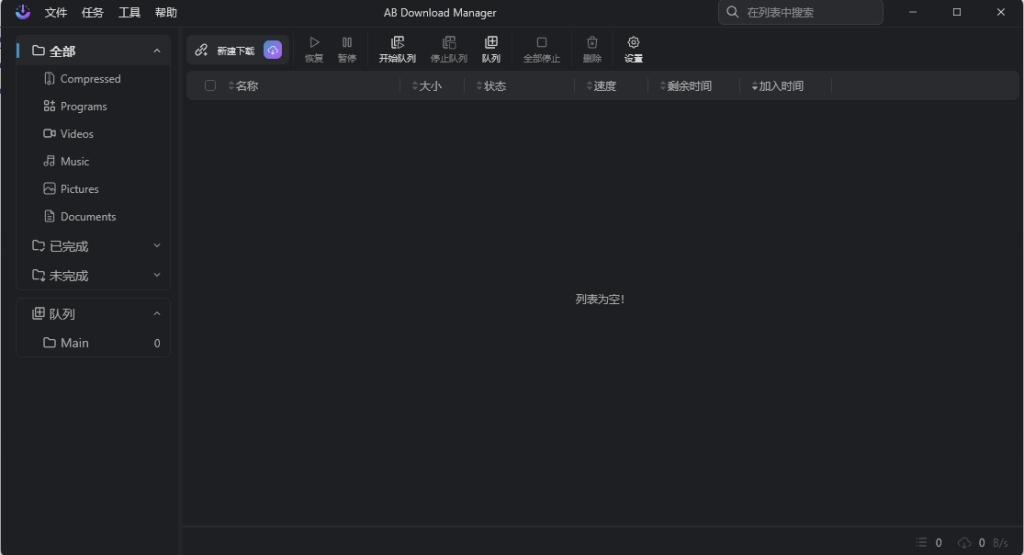Expand the 未完成 category chevron
1024x555 pixels.
pyautogui.click(x=157, y=275)
